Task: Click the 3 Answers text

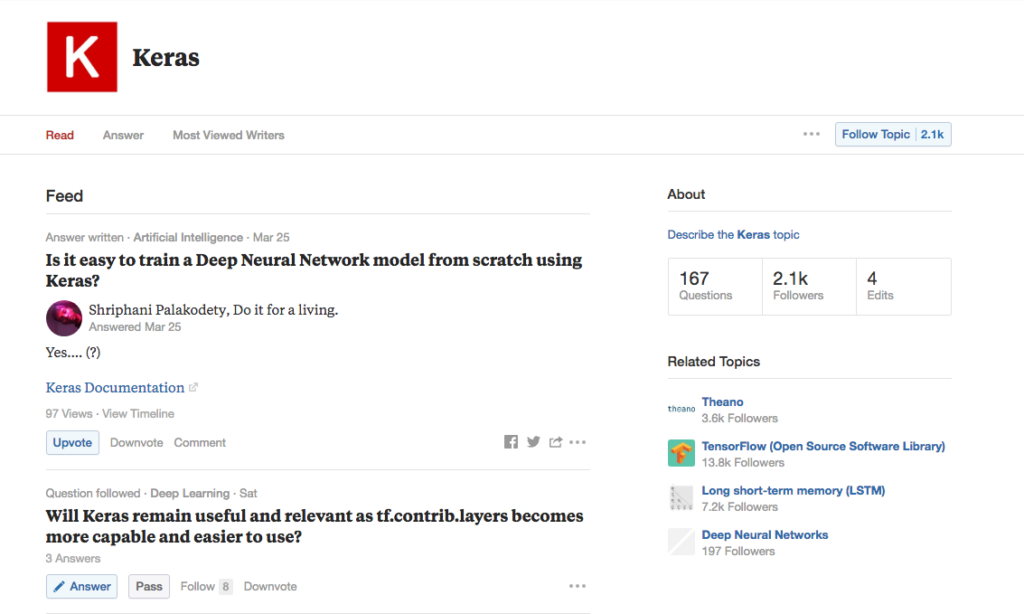Action: point(73,558)
